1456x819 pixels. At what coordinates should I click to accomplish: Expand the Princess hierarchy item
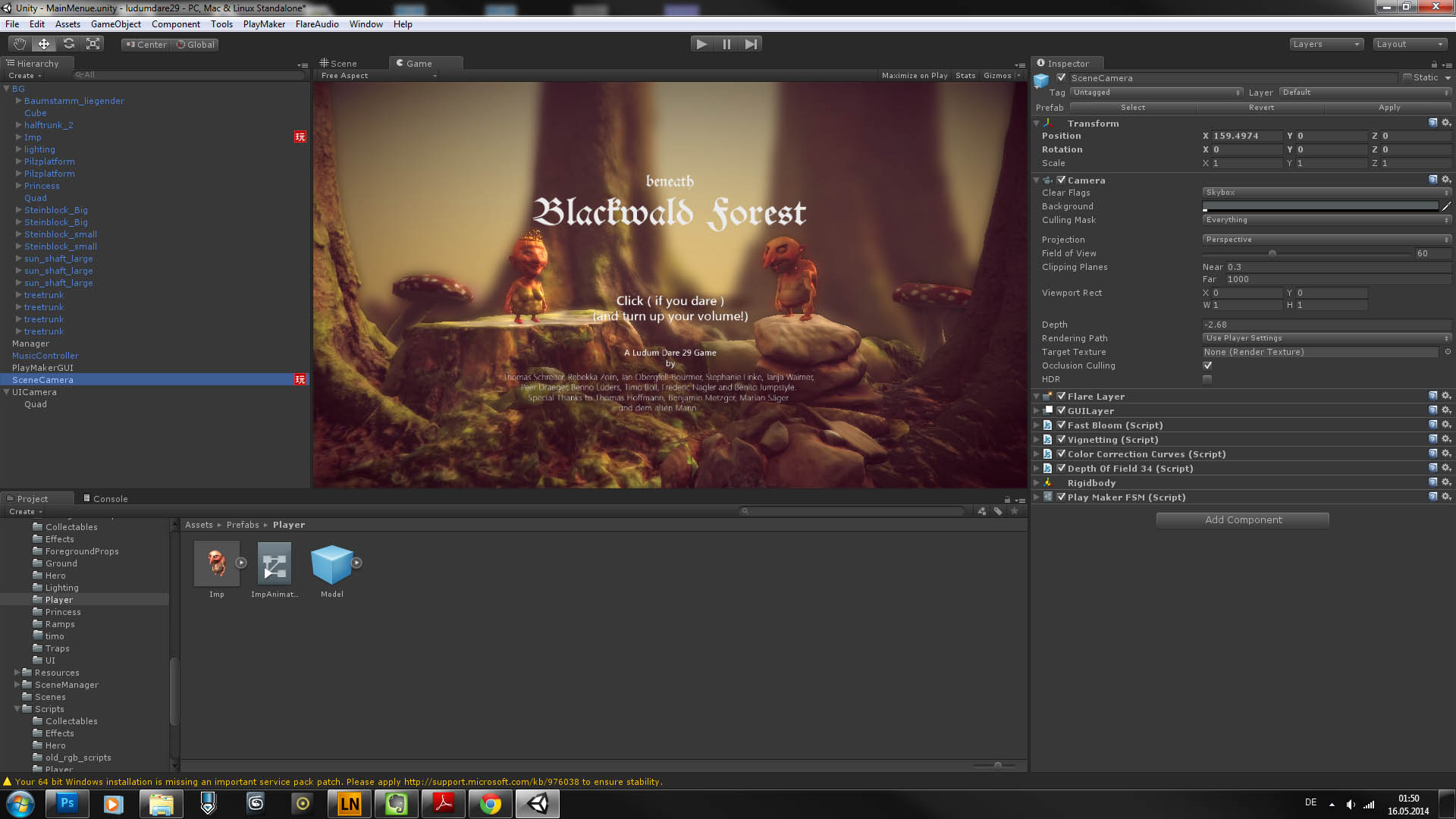point(18,186)
